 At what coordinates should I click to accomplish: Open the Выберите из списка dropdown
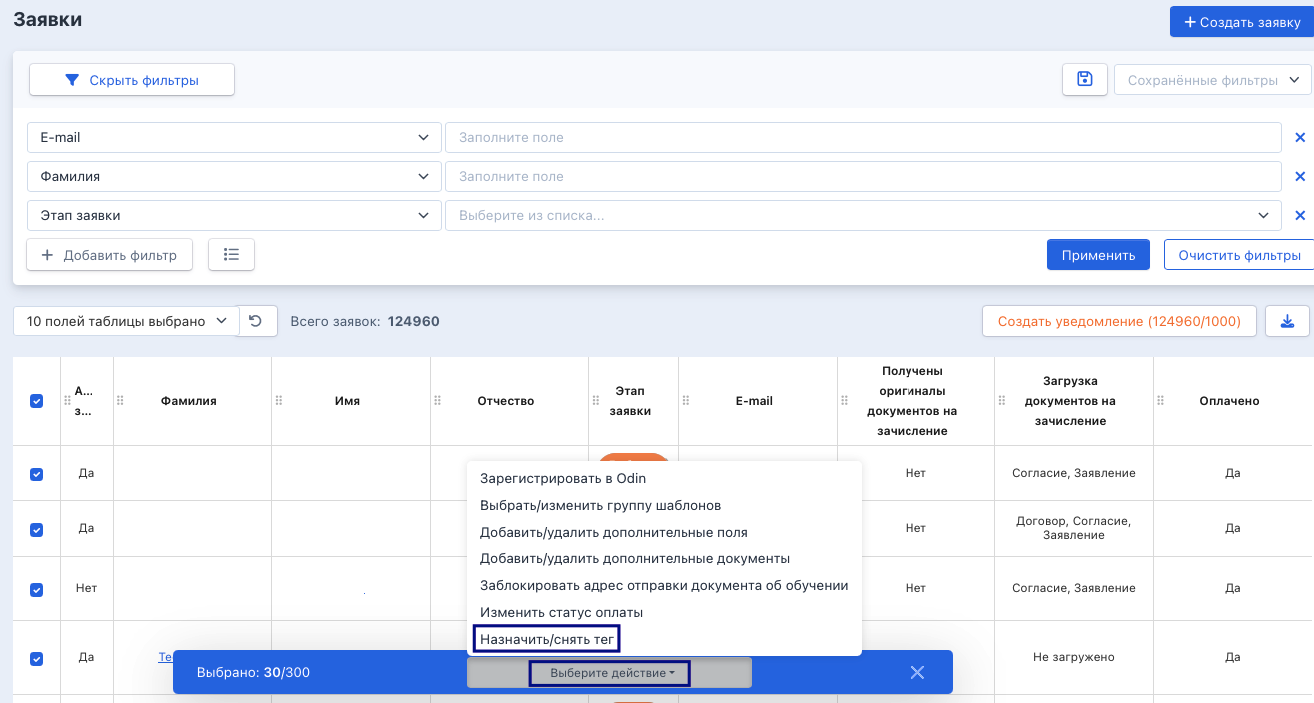[863, 215]
